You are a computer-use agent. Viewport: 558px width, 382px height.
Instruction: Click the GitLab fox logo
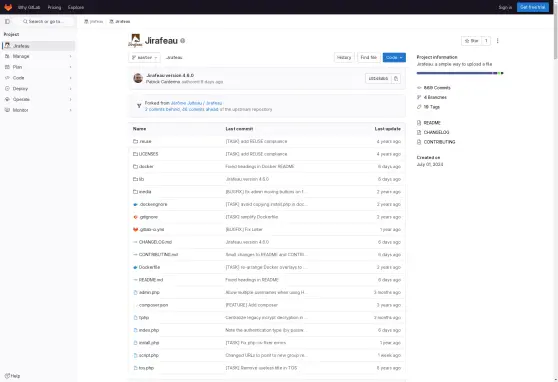tap(8, 7)
